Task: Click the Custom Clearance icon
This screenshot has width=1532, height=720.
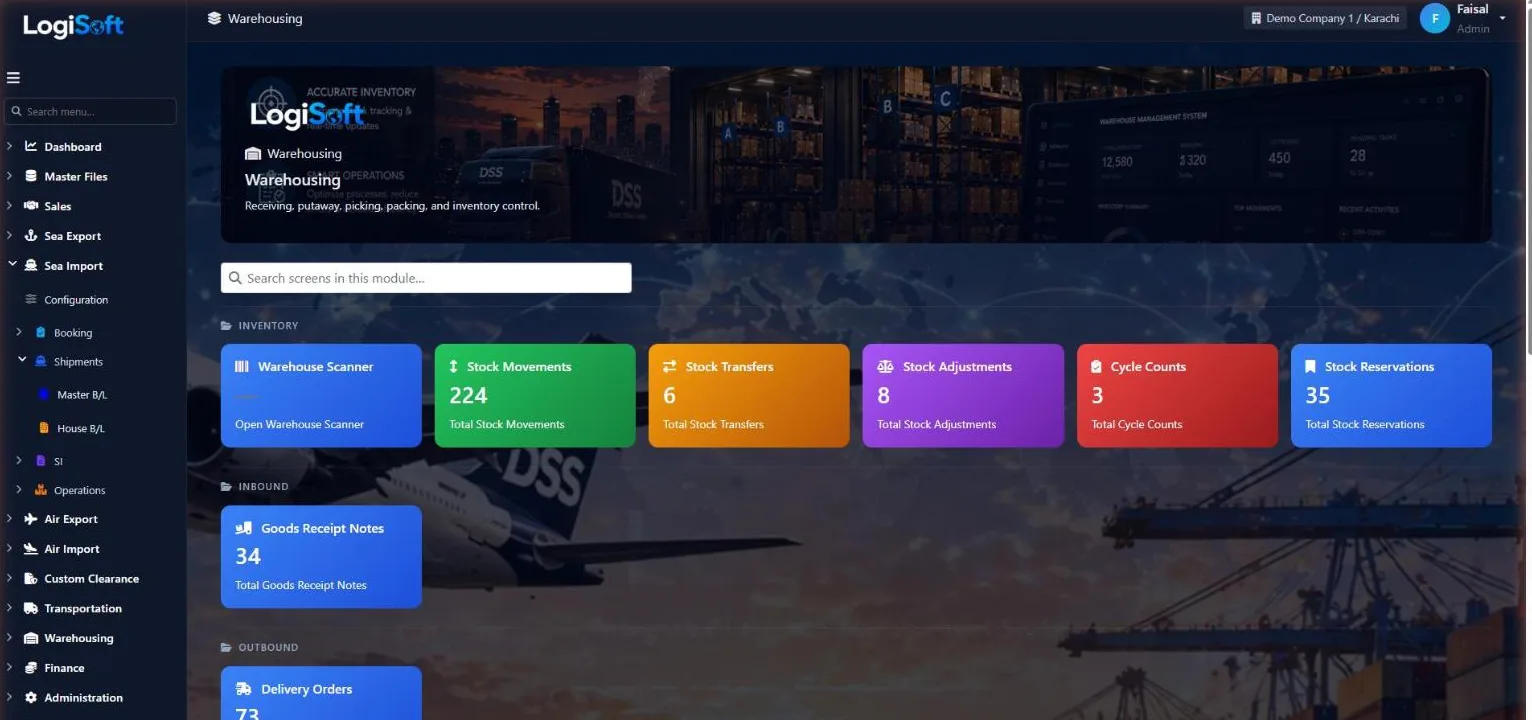Action: (31, 578)
